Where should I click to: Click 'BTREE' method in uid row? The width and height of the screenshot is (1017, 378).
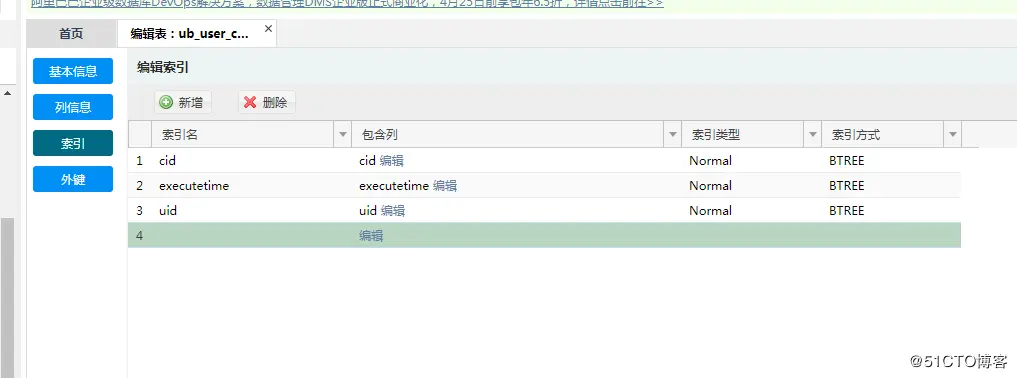846,211
